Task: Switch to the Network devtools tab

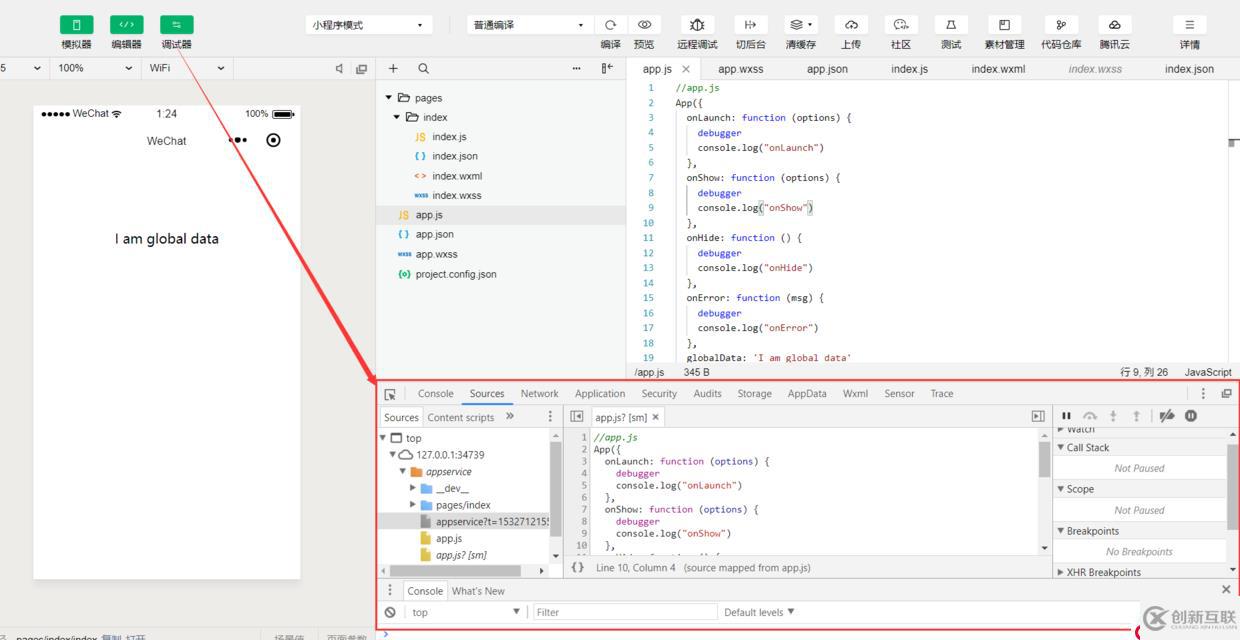Action: coord(539,394)
